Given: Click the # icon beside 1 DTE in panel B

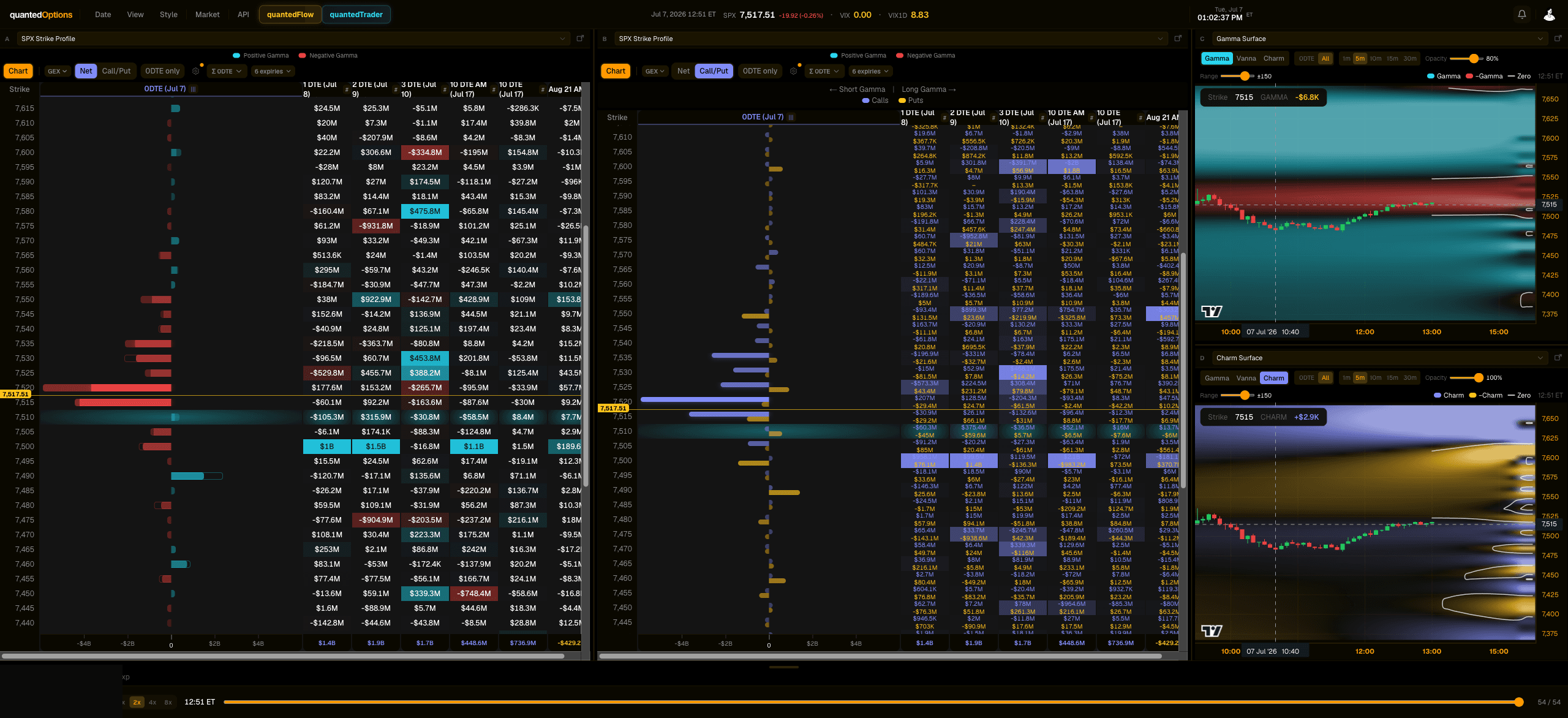Looking at the screenshot, I should 944,118.
